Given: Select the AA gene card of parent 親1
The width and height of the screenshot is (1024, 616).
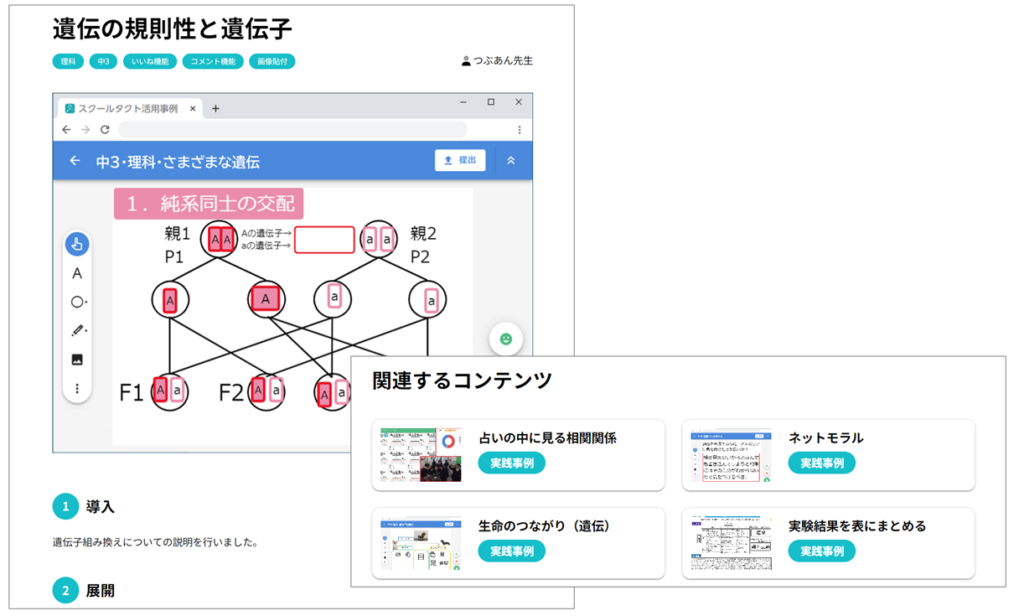Looking at the screenshot, I should click(x=220, y=240).
